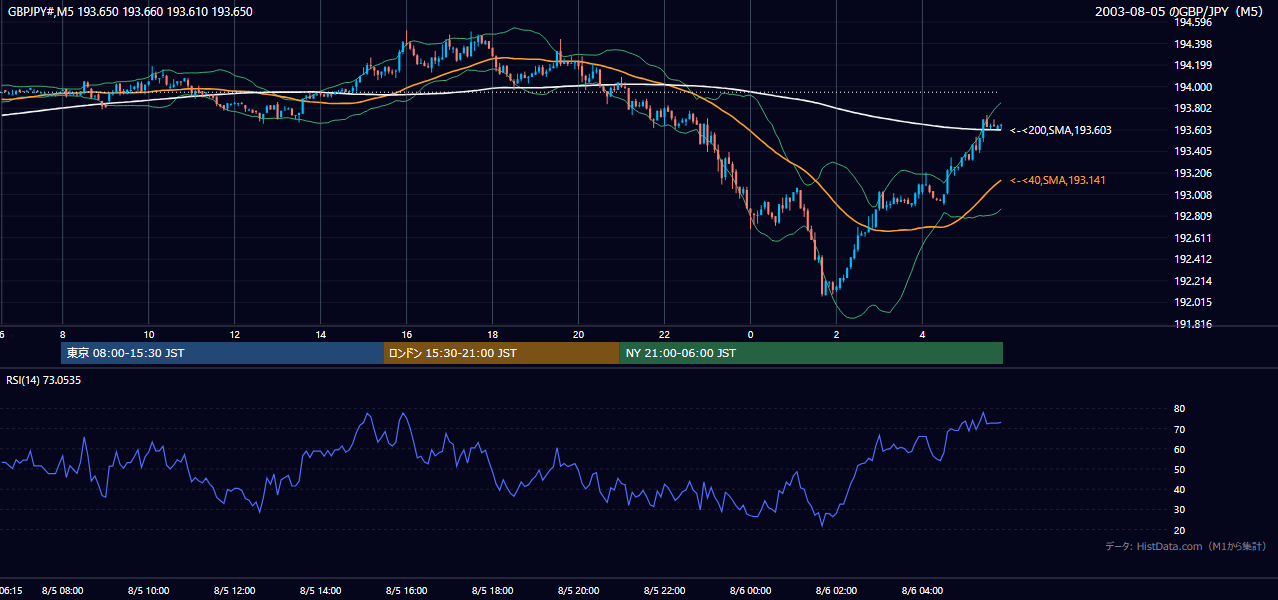Click the RSI scale value 30
Viewport: 1278px width, 600px height.
point(1179,510)
